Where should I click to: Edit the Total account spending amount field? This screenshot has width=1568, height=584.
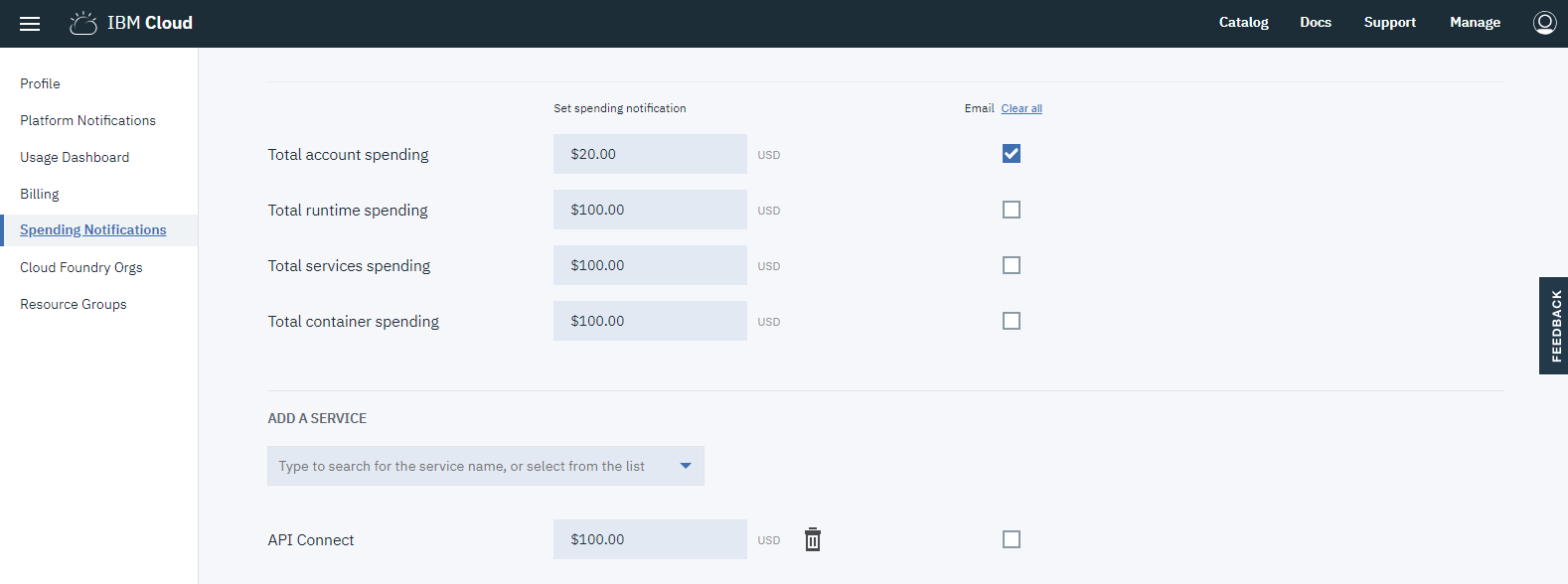pyautogui.click(x=650, y=154)
